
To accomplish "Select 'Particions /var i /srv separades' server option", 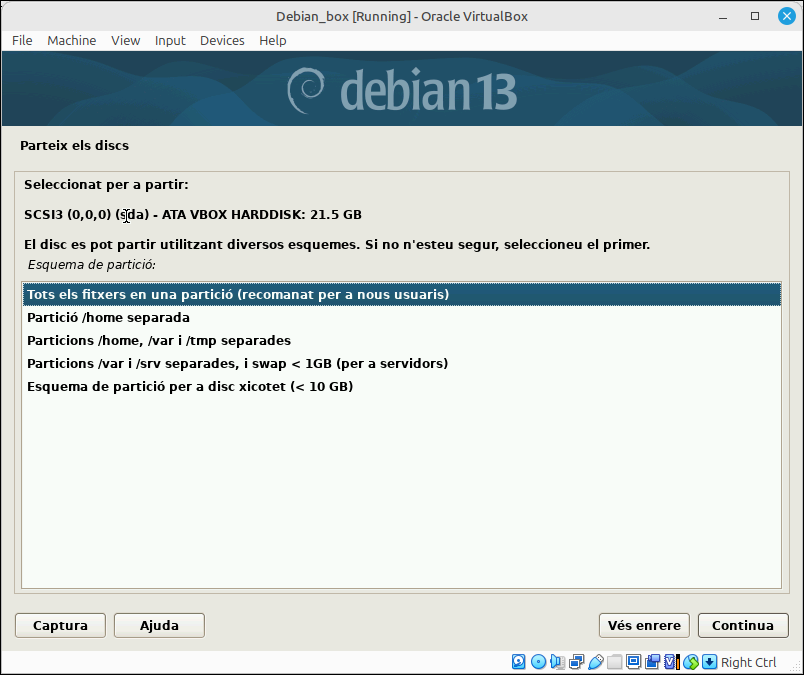I will (401, 363).
